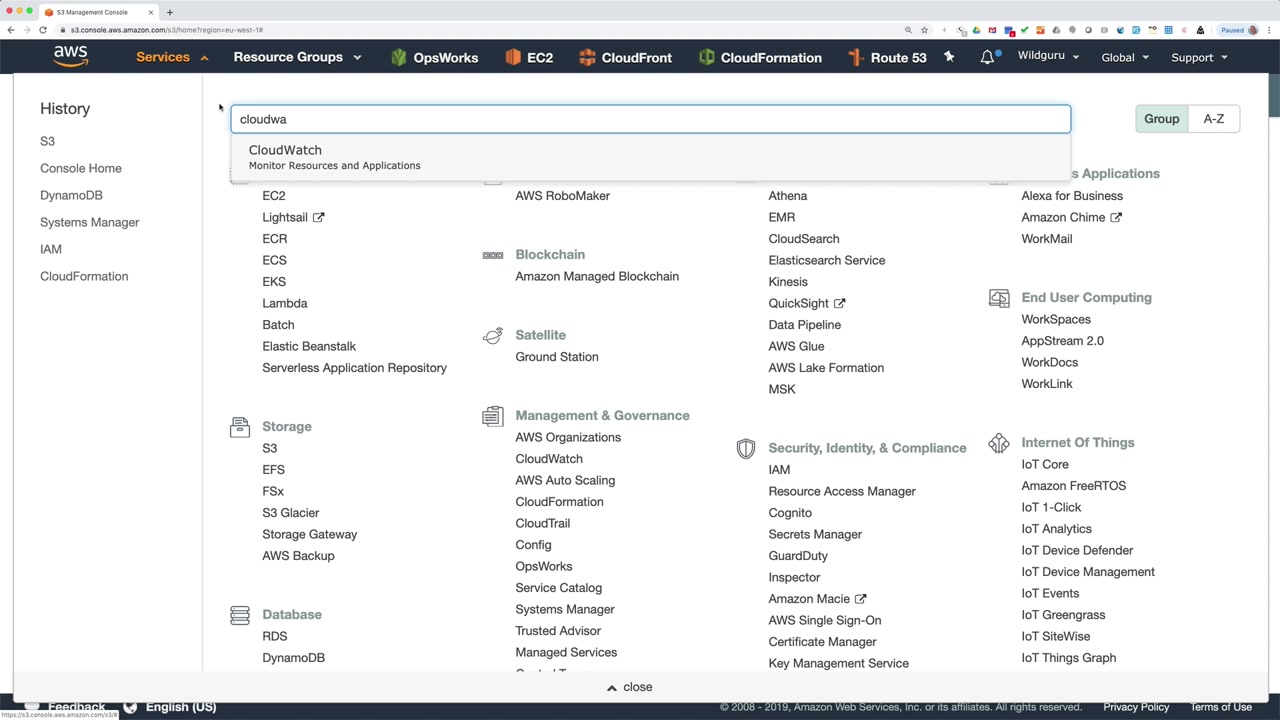The height and width of the screenshot is (720, 1280).
Task: Open the Support menu
Action: pyautogui.click(x=1198, y=58)
